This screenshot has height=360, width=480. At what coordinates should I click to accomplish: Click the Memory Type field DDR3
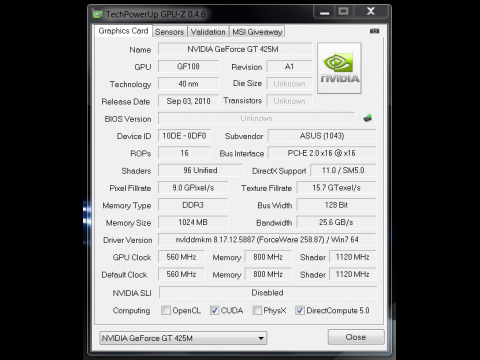(193, 205)
